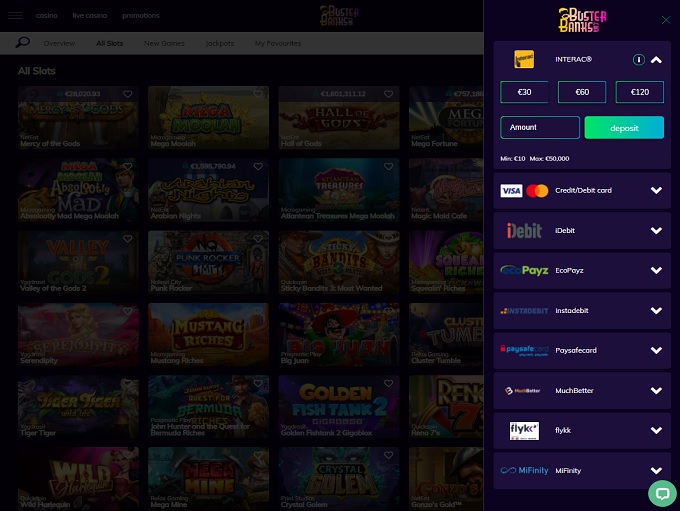This screenshot has height=511, width=680.
Task: Click the Interac info icon
Action: coord(638,59)
